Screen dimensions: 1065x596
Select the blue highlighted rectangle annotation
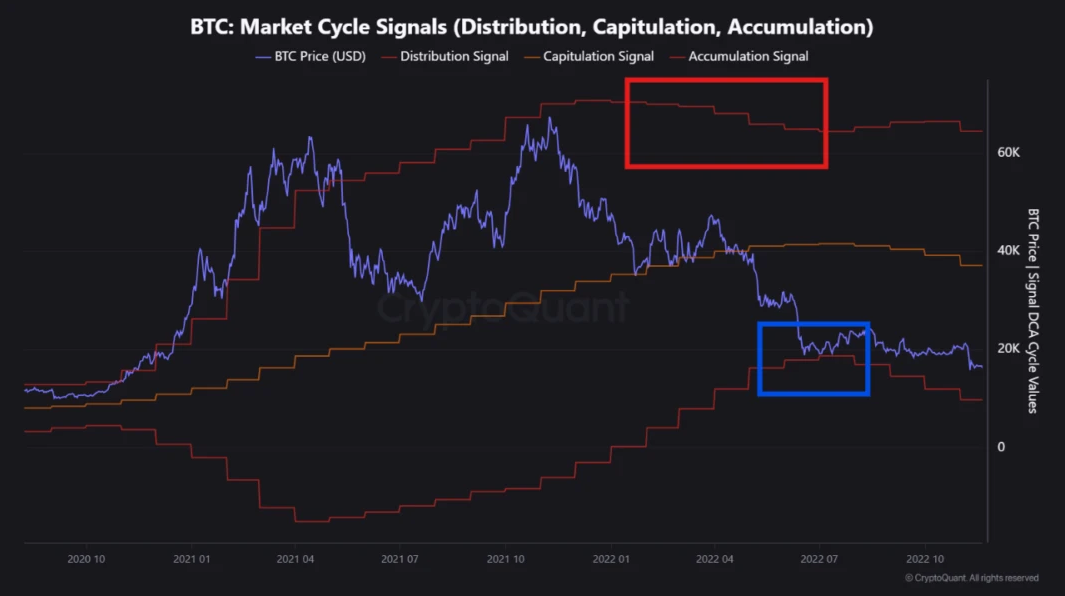pyautogui.click(x=813, y=325)
